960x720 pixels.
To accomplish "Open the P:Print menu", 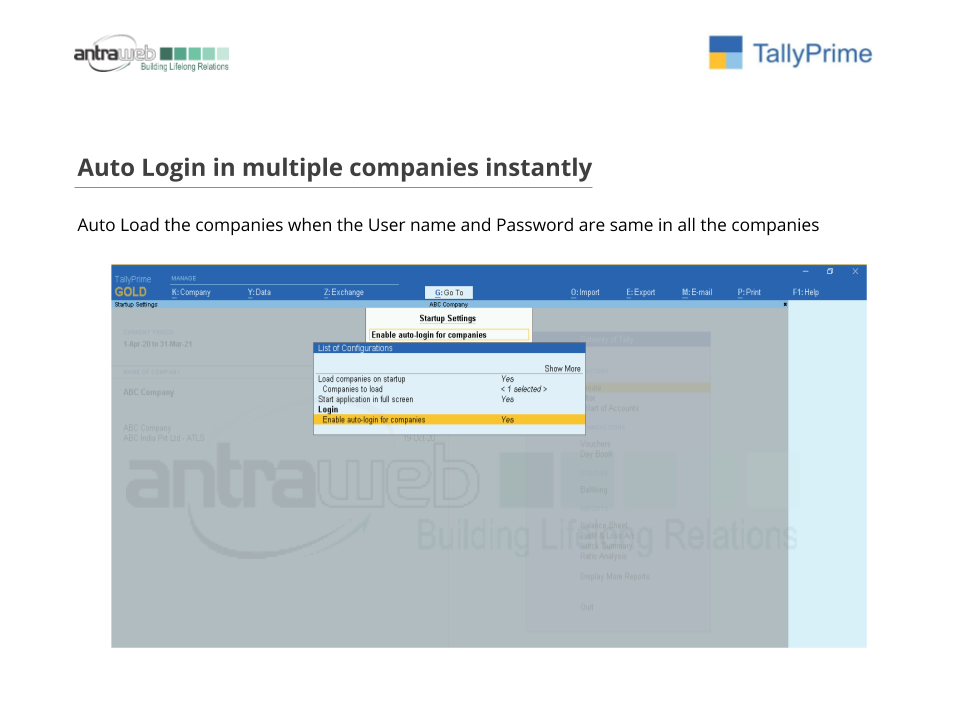I will (749, 292).
